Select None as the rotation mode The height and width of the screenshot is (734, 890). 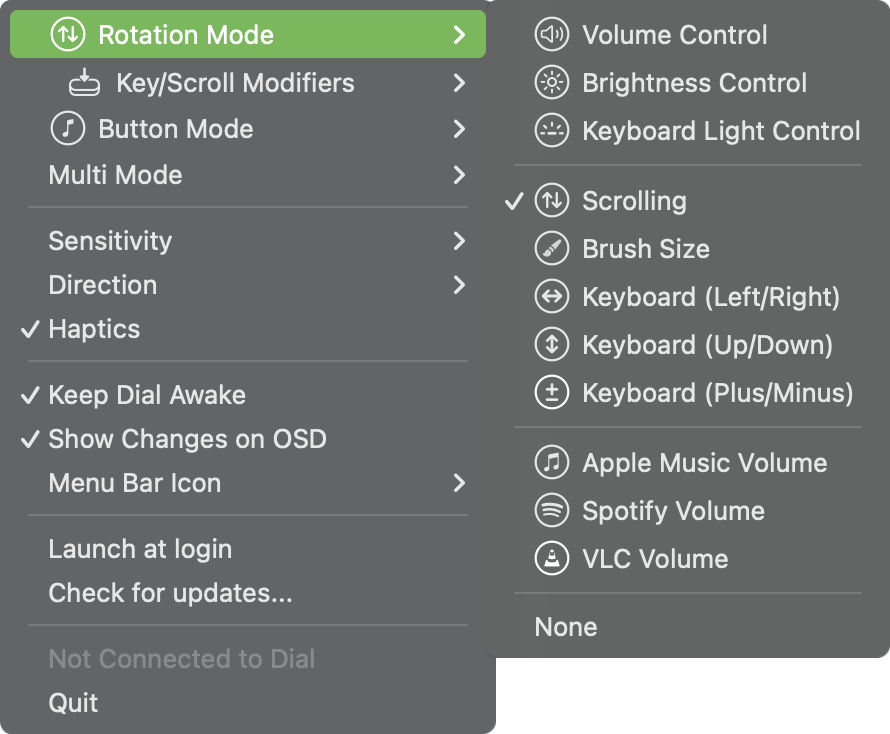coord(566,627)
